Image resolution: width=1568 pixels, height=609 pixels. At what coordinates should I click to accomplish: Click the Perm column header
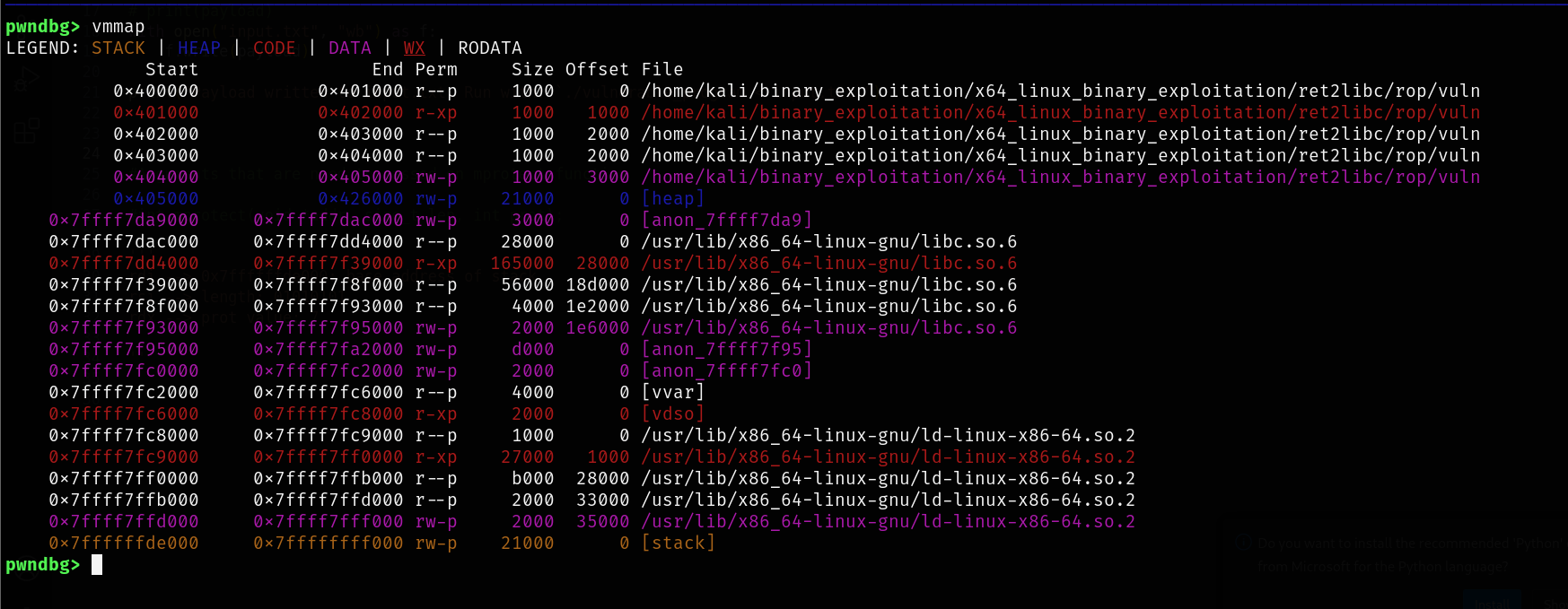point(436,70)
